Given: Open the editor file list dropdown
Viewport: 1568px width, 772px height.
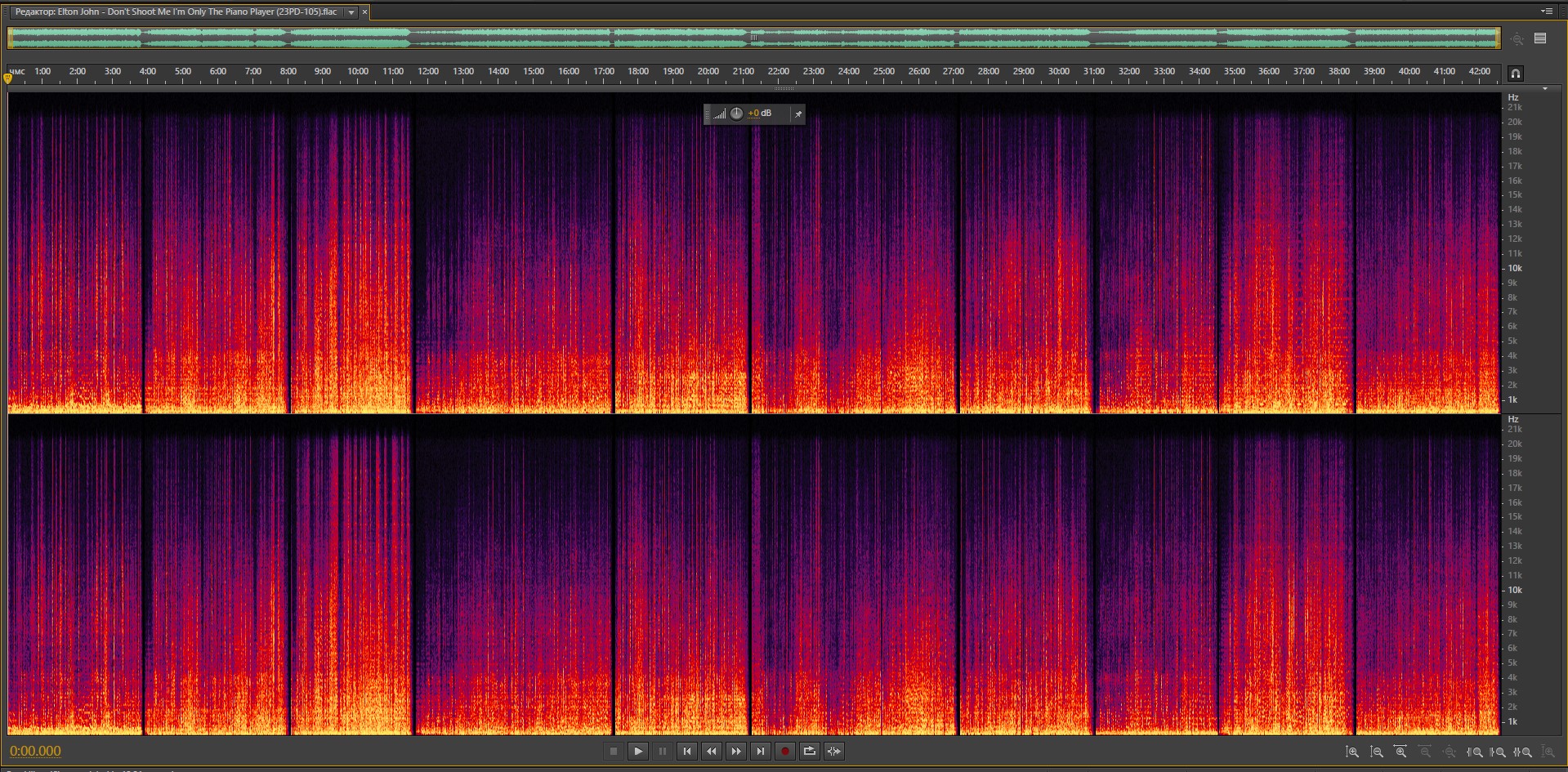Looking at the screenshot, I should pyautogui.click(x=351, y=12).
